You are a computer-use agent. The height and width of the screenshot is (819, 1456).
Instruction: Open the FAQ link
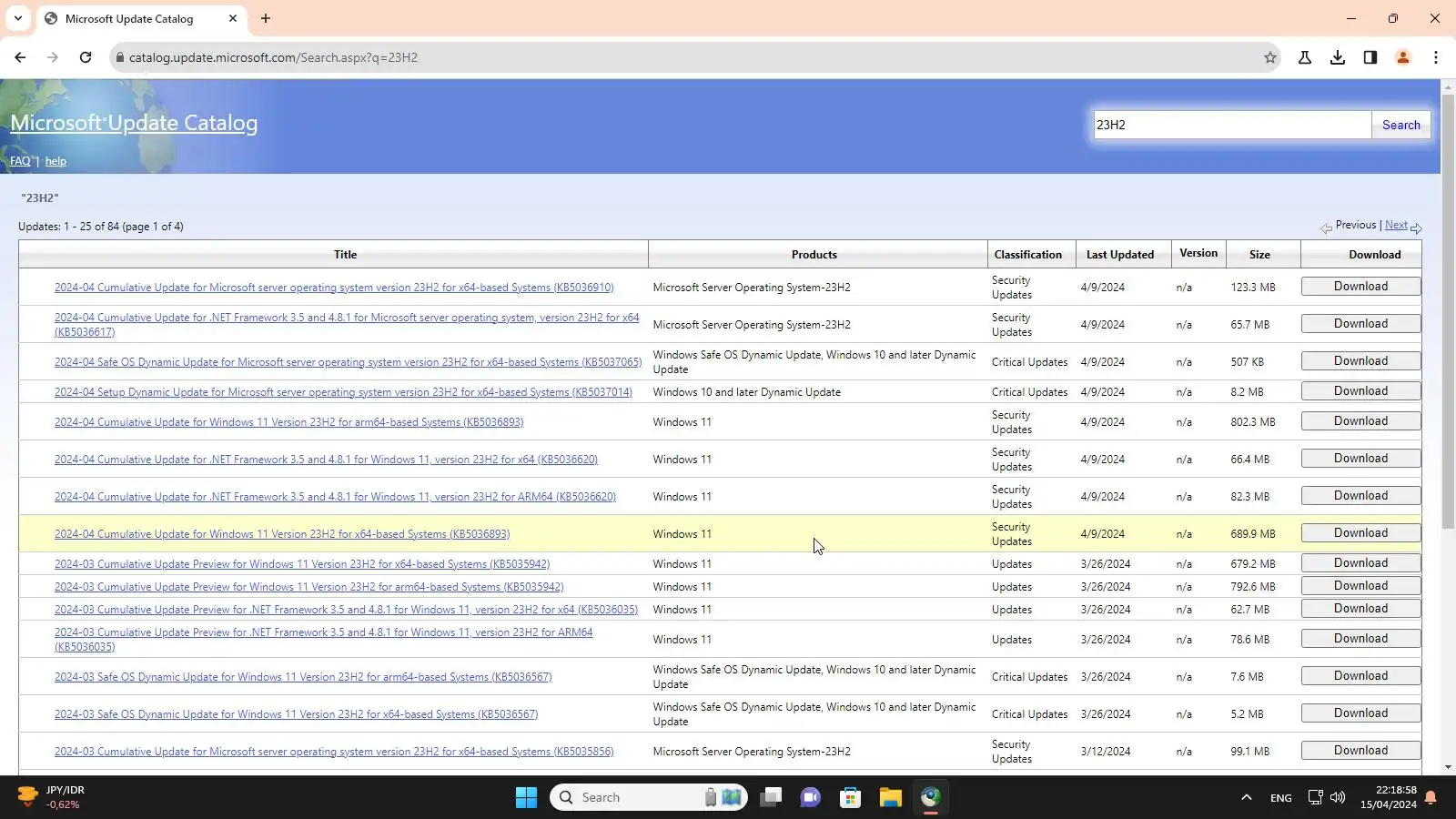(20, 161)
